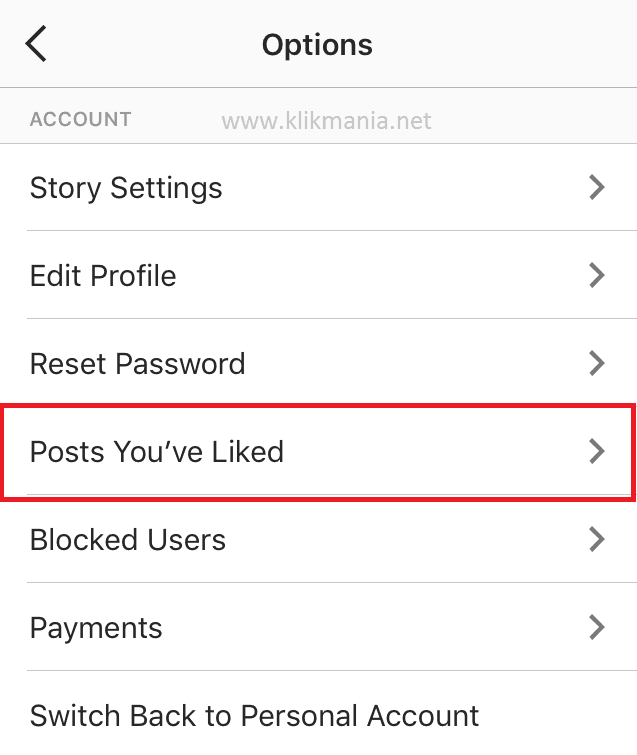
Task: Click the empty header space right of Options
Action: pos(500,45)
